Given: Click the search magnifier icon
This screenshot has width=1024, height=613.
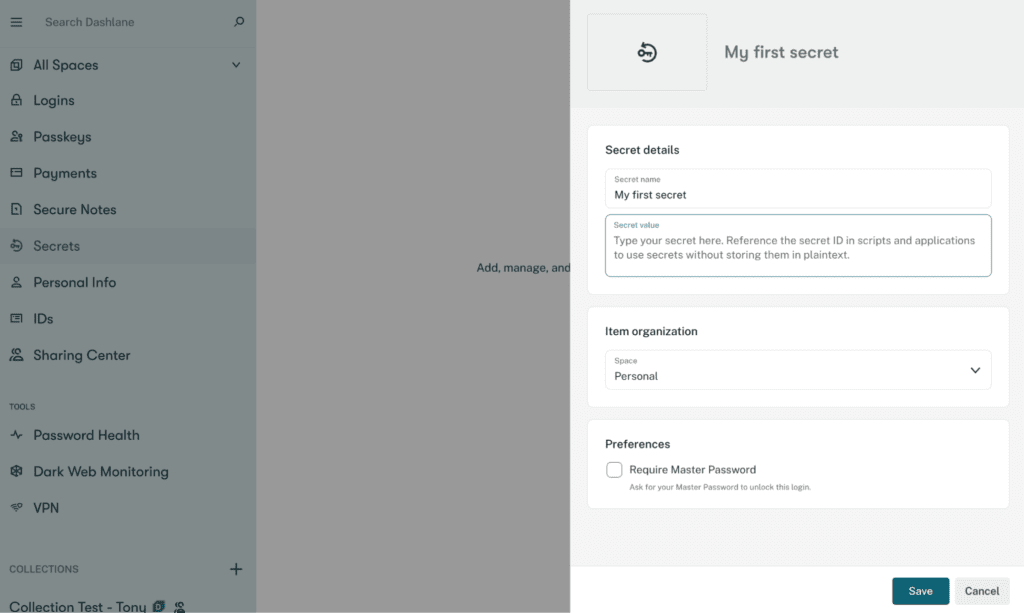Looking at the screenshot, I should click(x=238, y=21).
